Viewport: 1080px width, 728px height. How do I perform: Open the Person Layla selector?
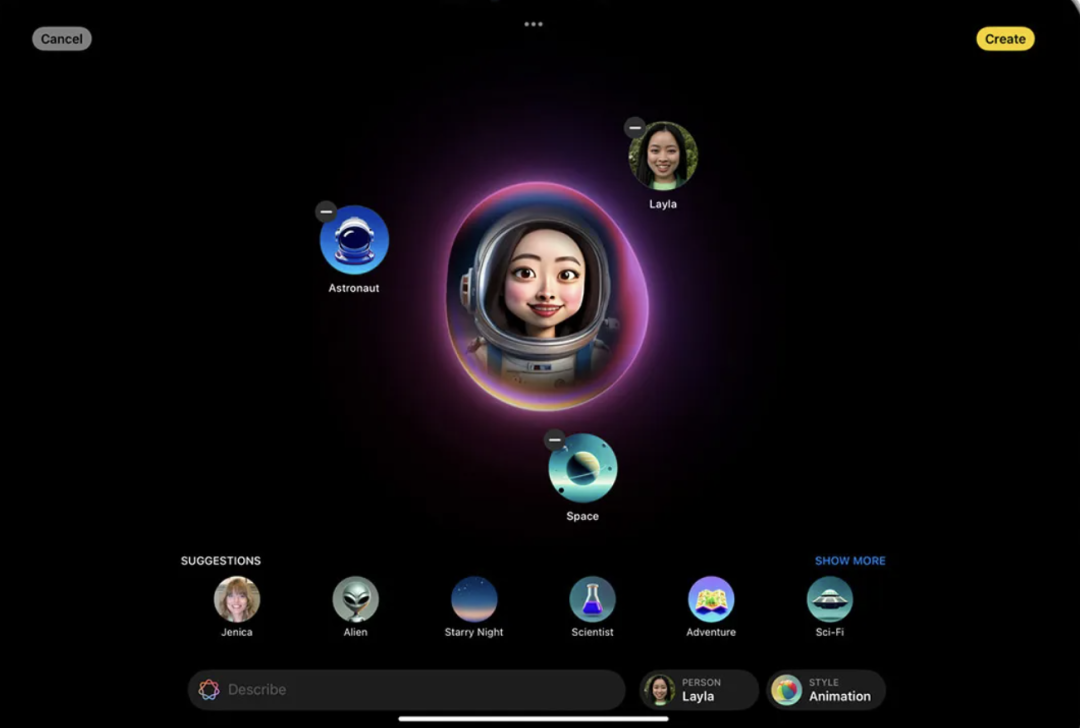[698, 689]
